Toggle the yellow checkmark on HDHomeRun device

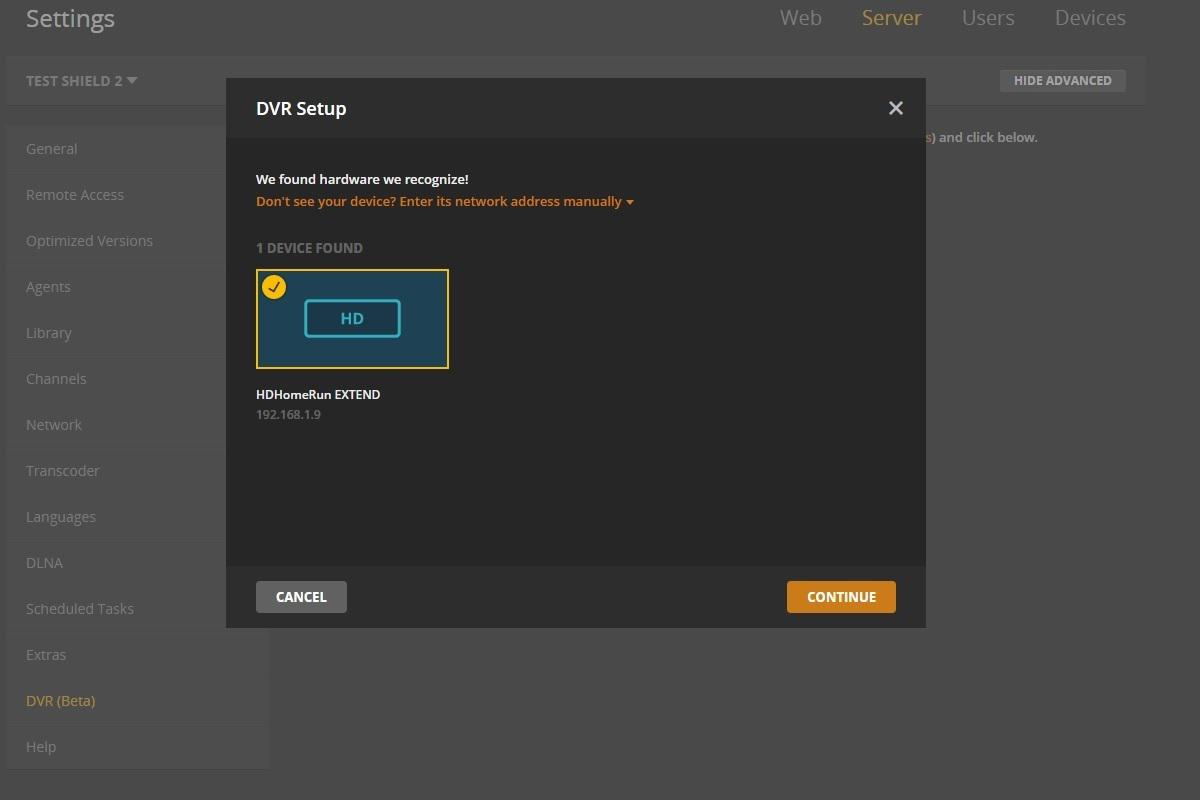click(x=274, y=287)
